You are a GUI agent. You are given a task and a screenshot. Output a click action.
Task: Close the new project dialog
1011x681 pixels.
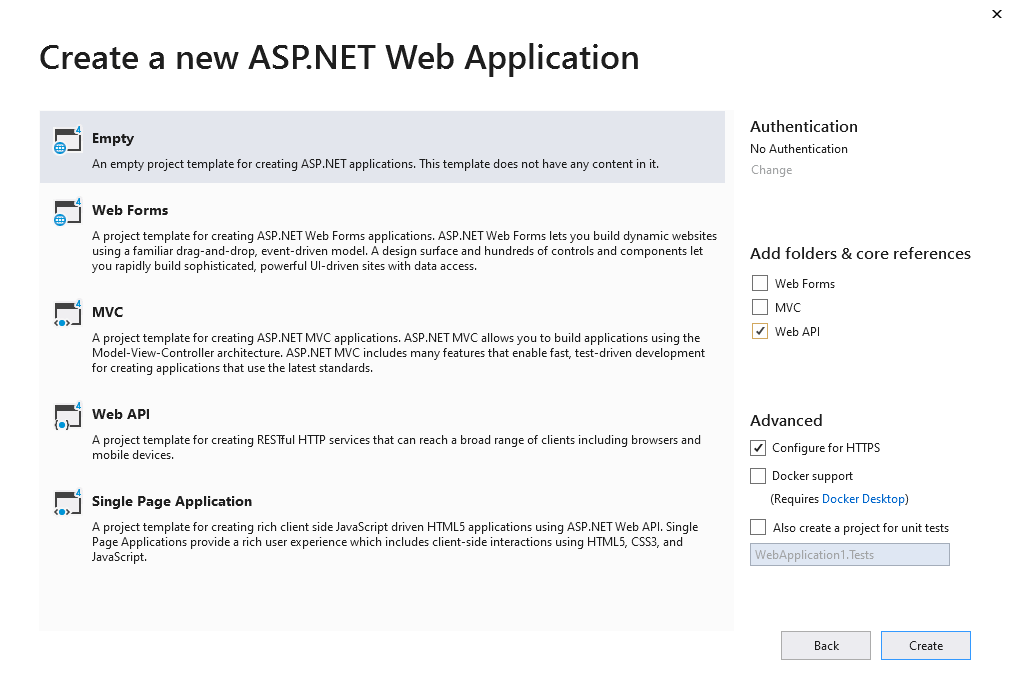[x=996, y=14]
